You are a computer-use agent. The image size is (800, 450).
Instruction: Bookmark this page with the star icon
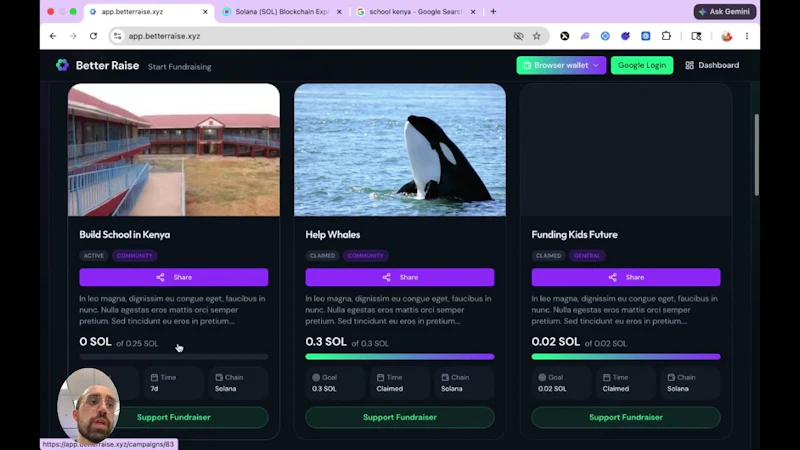coord(537,36)
